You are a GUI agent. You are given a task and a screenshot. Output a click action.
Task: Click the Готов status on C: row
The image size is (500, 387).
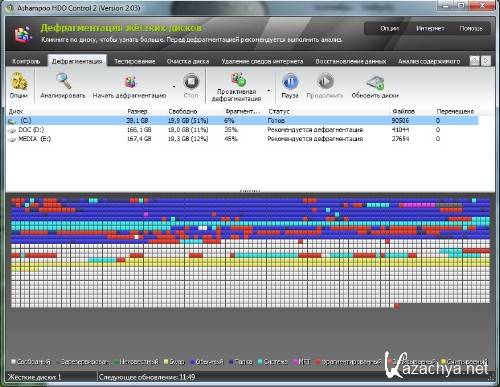click(276, 121)
